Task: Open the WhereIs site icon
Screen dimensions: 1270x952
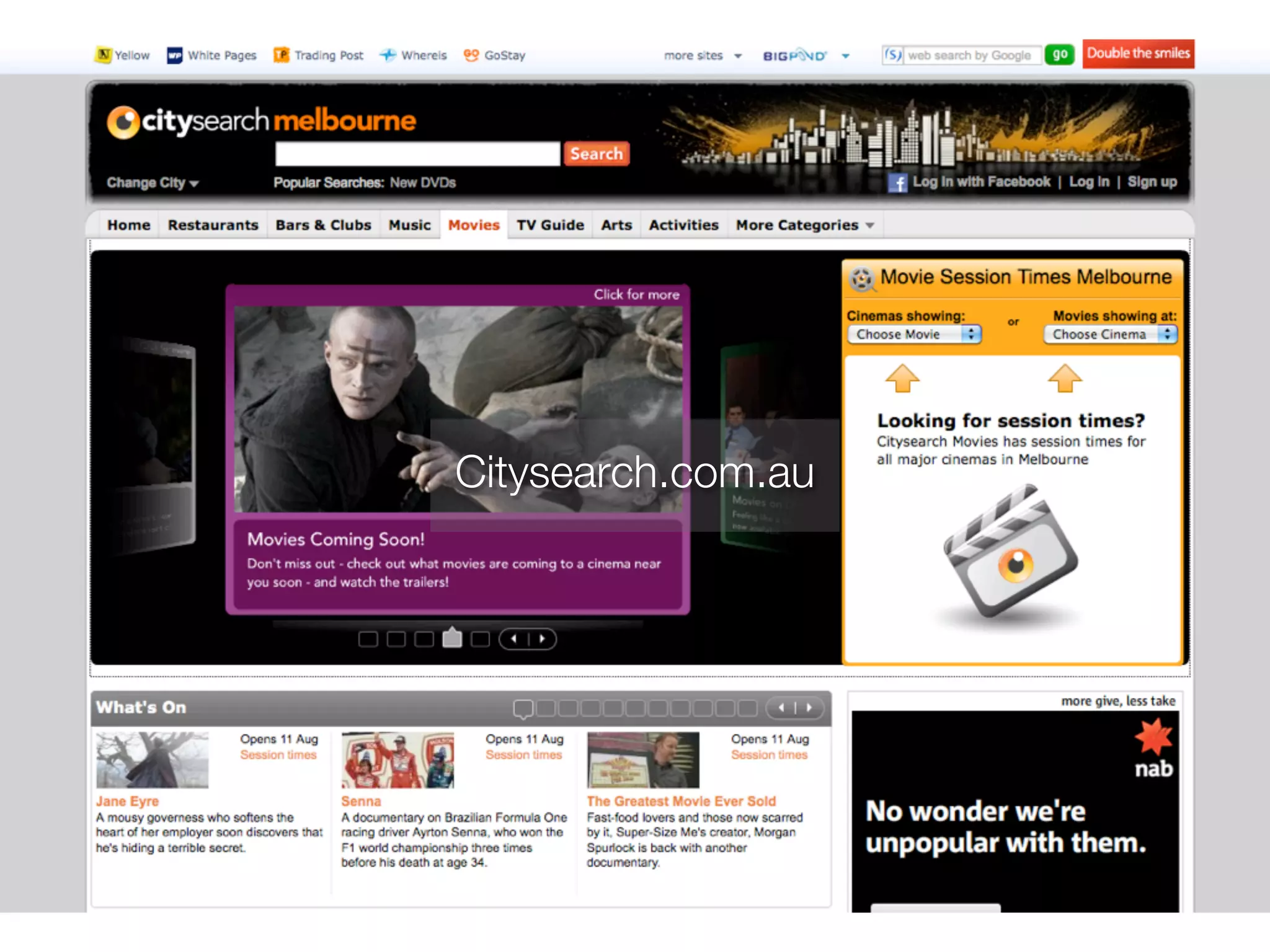Action: (x=388, y=55)
